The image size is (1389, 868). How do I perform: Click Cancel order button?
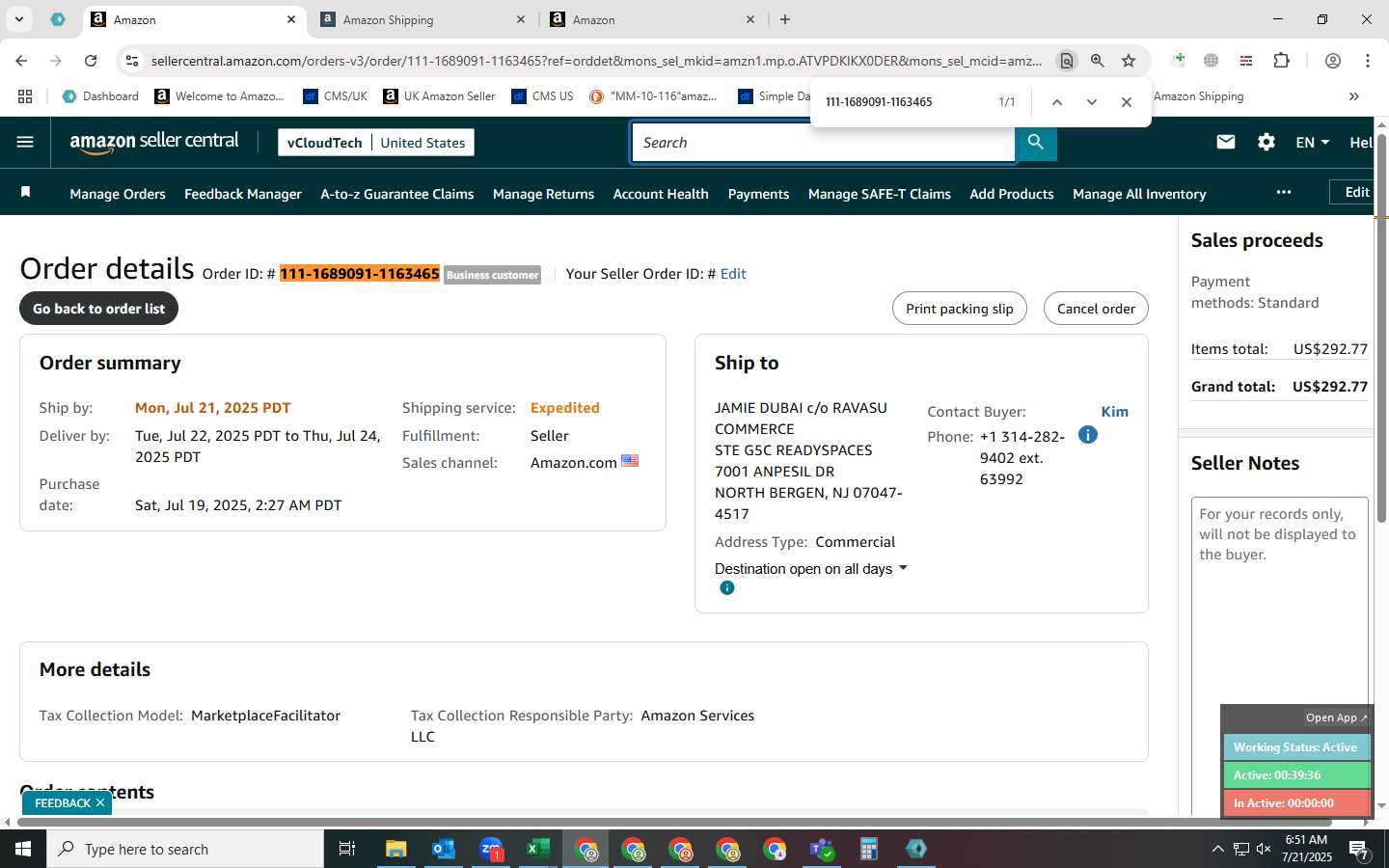[1096, 309]
